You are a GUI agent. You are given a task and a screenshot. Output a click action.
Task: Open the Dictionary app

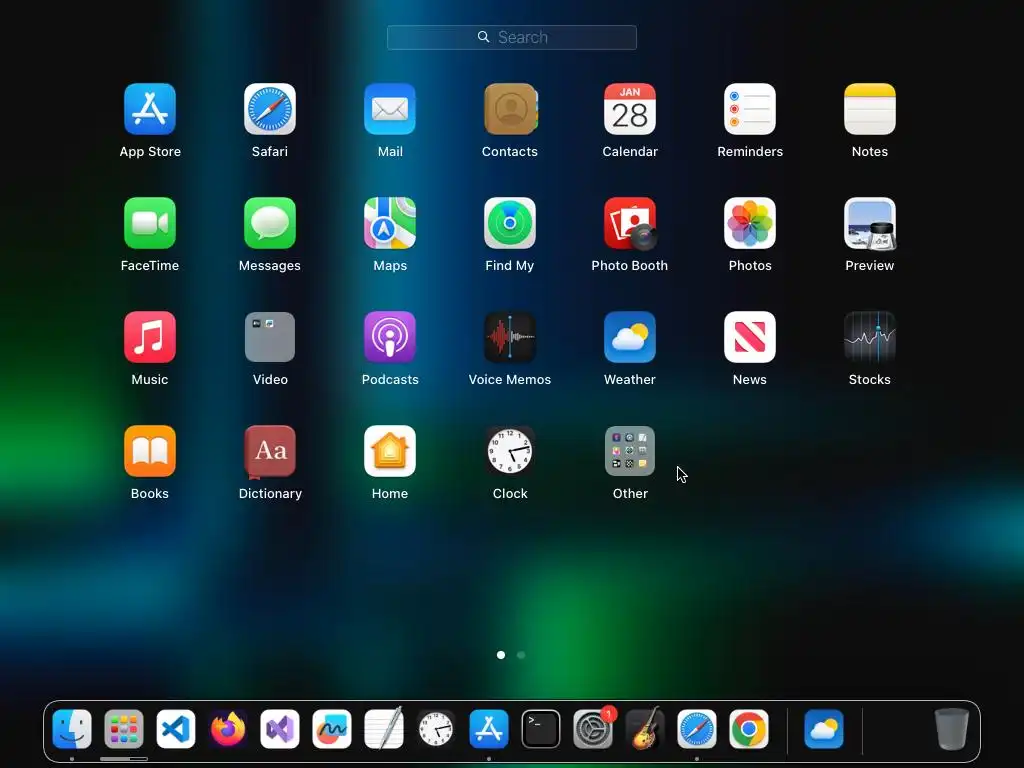coord(270,451)
